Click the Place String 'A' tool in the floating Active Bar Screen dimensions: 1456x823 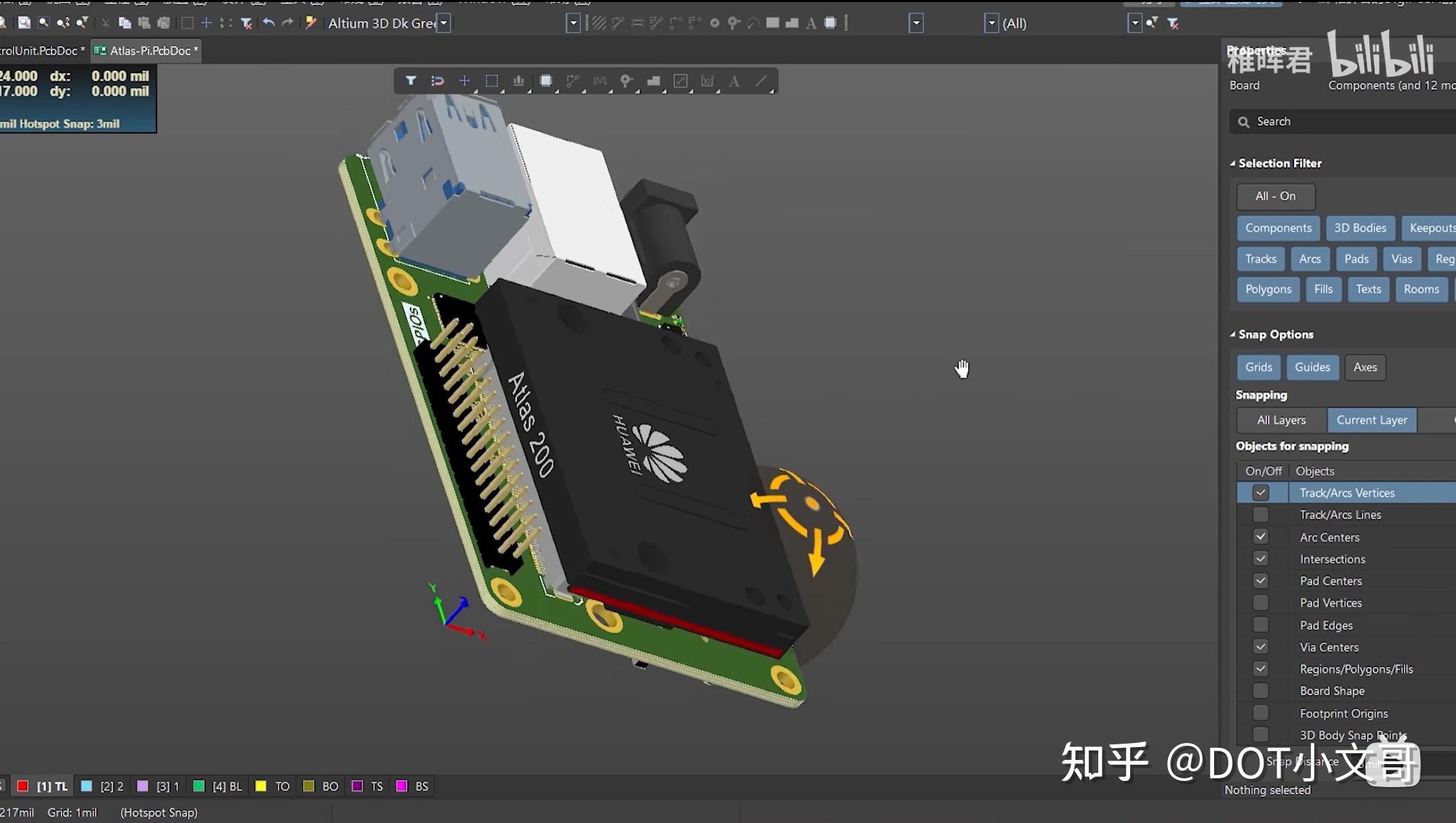[x=734, y=81]
